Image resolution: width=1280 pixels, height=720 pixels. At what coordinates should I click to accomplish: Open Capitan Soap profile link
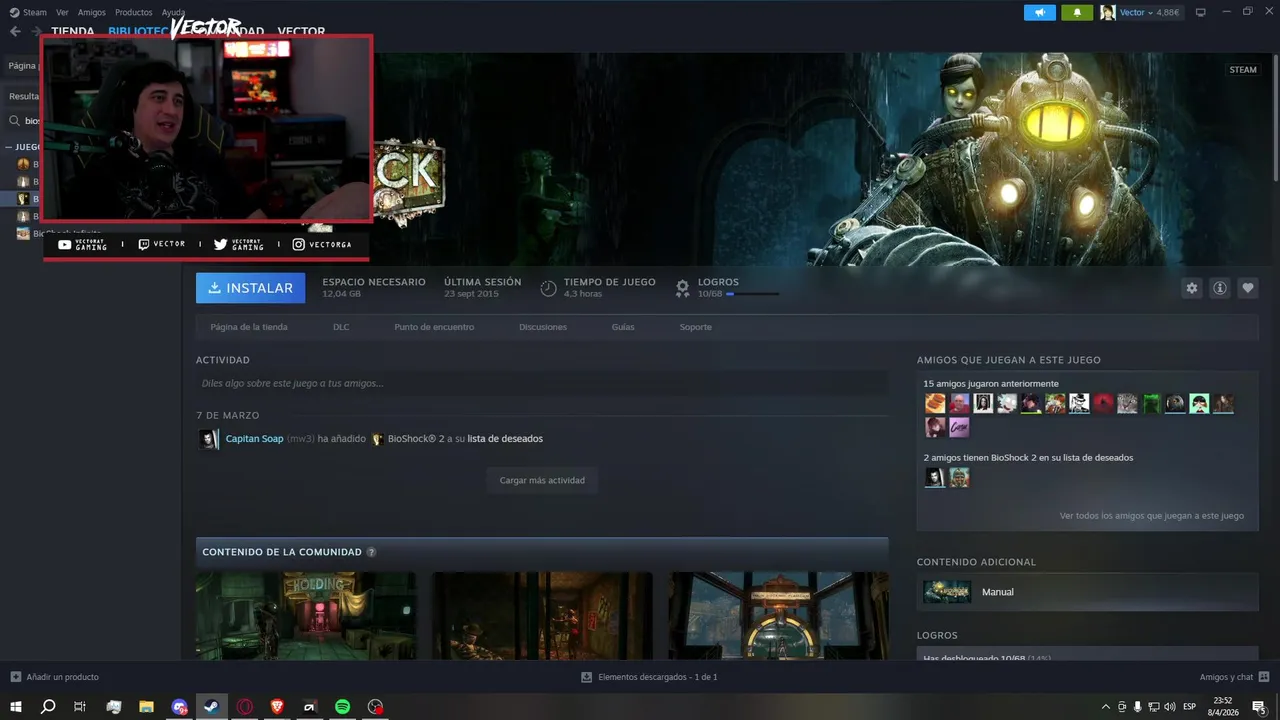click(255, 439)
